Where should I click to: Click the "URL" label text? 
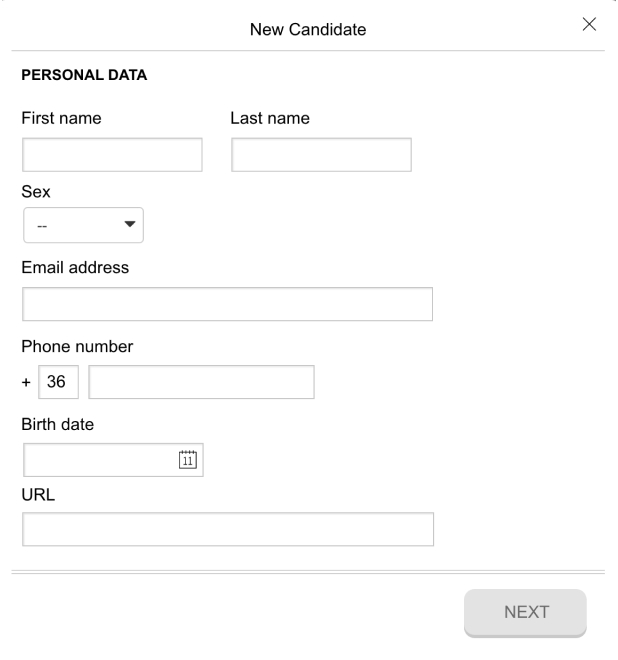pos(38,495)
